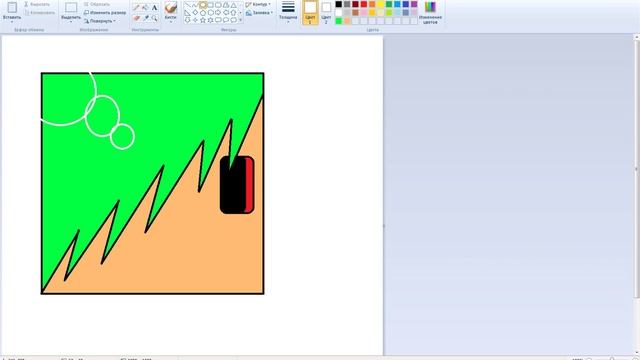Select the Text tool (letter A)

(x=155, y=7)
